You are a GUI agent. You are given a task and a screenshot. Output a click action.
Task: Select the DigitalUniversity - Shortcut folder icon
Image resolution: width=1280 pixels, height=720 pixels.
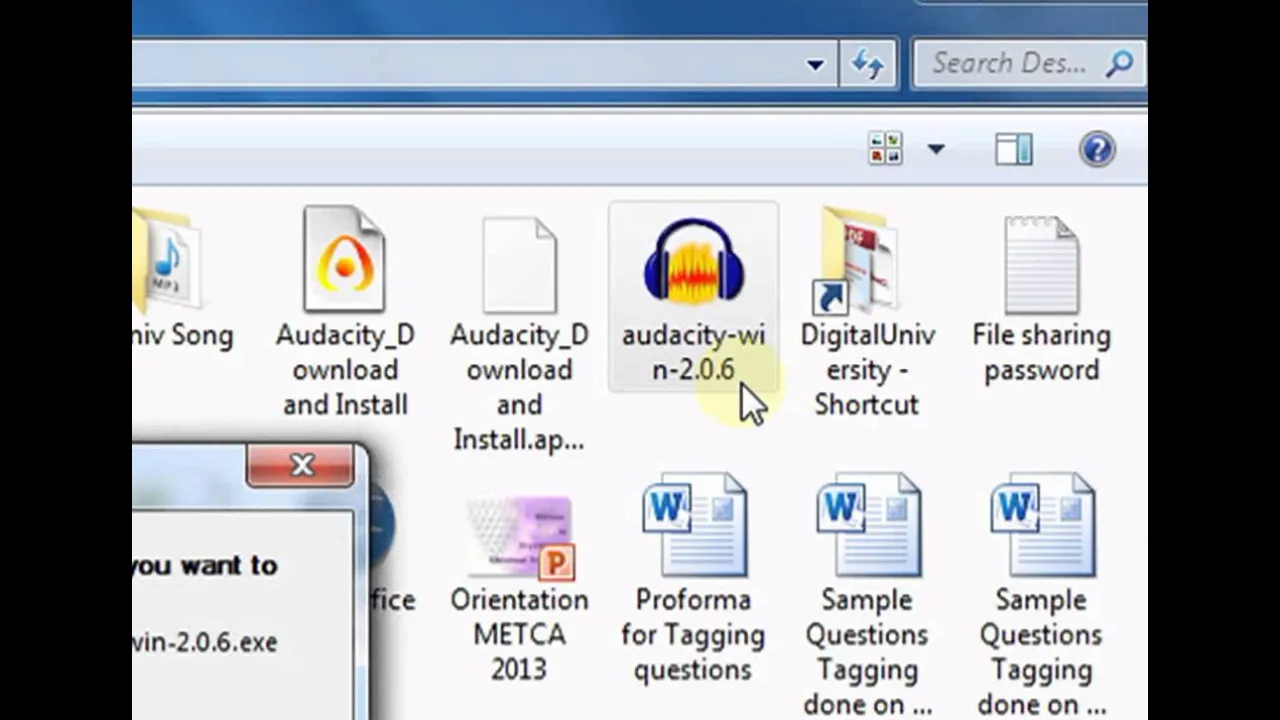(x=859, y=259)
